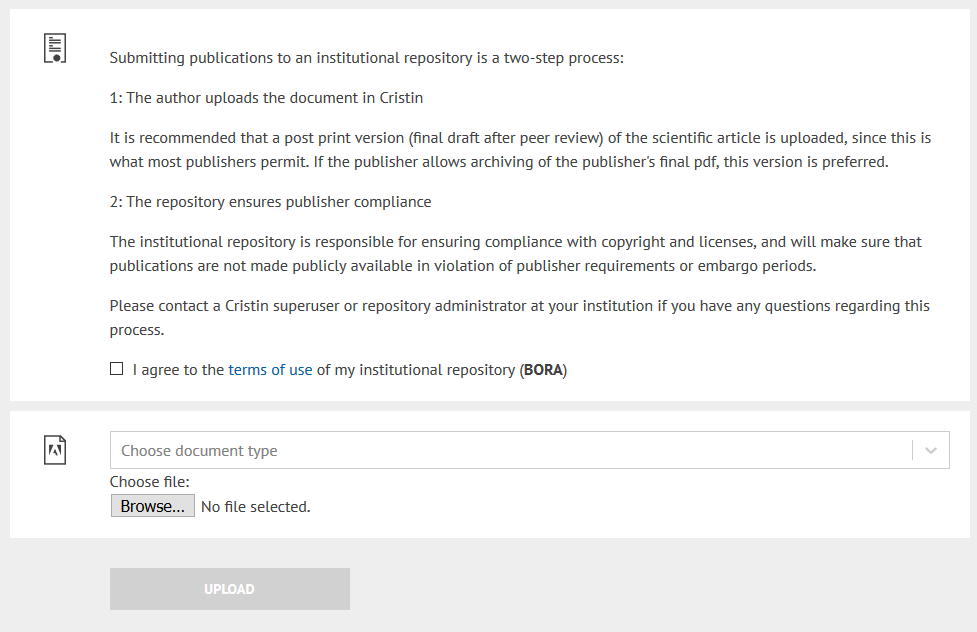
Task: Click the document info icon
Action: tap(55, 48)
